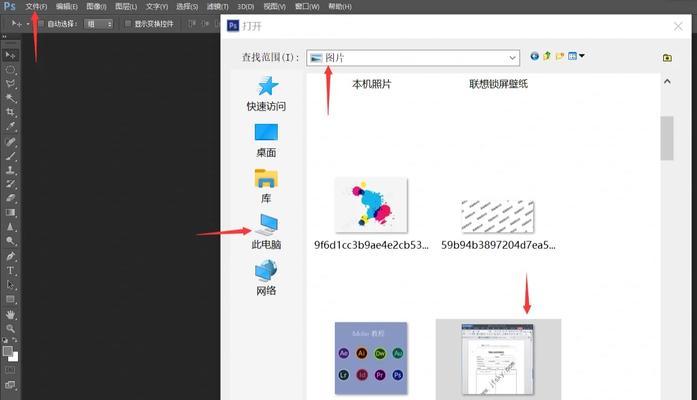Open the view menu dropdown arrow
This screenshot has width=697, height=400.
[x=582, y=56]
